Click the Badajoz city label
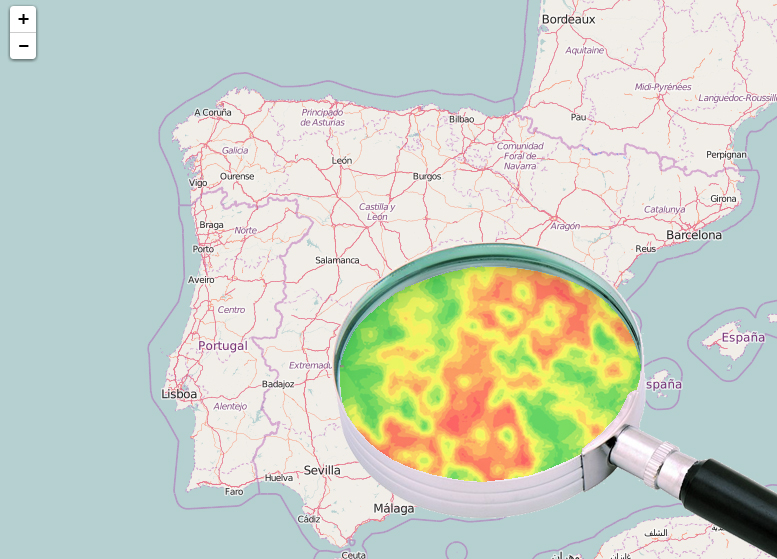The width and height of the screenshot is (777, 559). pos(277,383)
